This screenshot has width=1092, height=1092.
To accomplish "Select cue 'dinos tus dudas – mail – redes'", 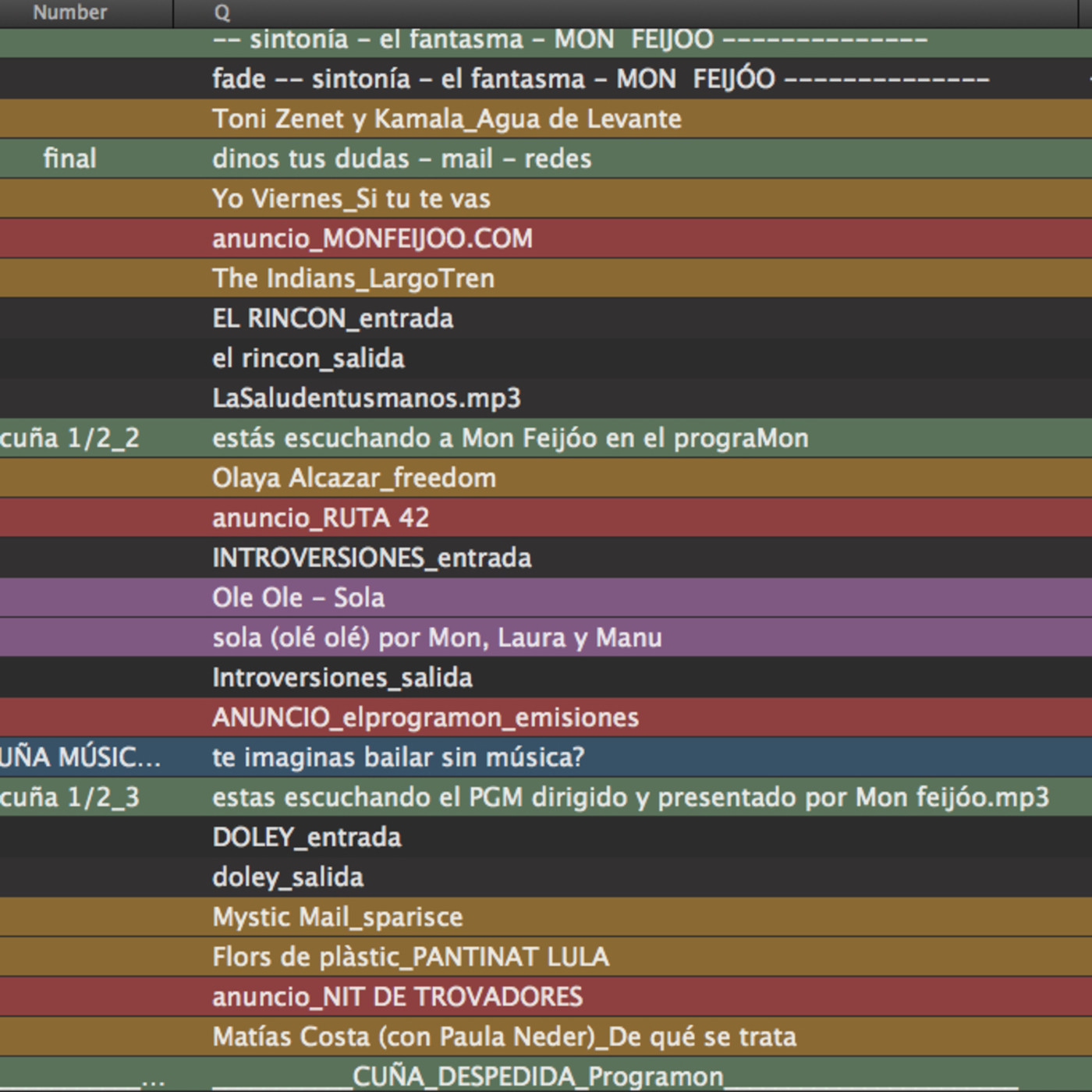I will coord(401,159).
